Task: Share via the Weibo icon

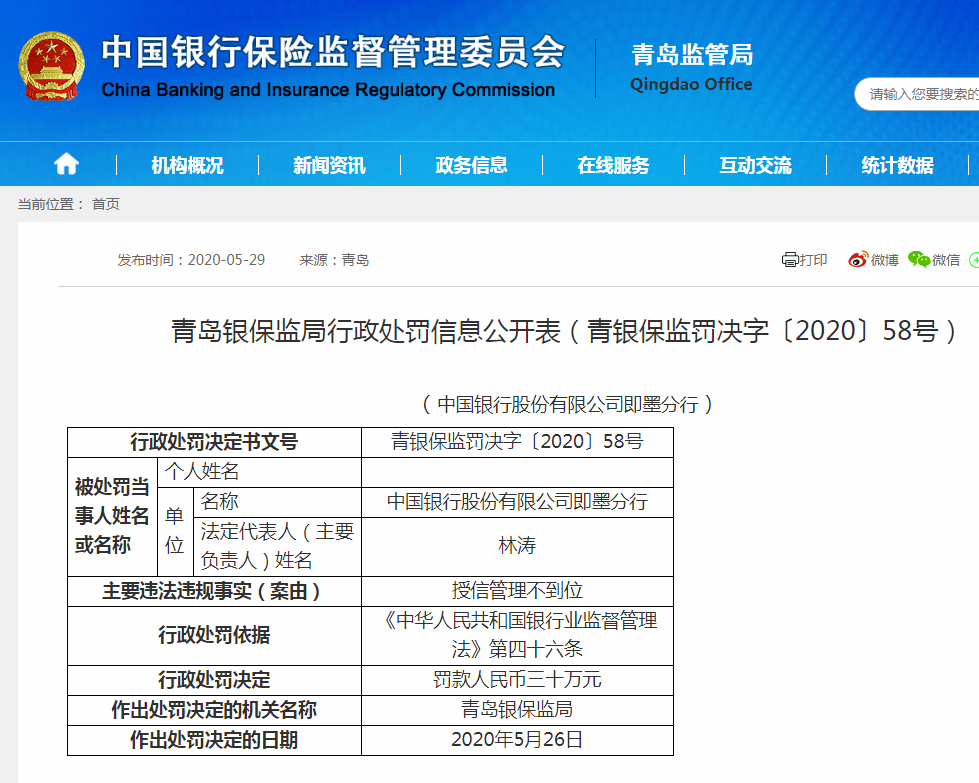Action: [x=858, y=260]
